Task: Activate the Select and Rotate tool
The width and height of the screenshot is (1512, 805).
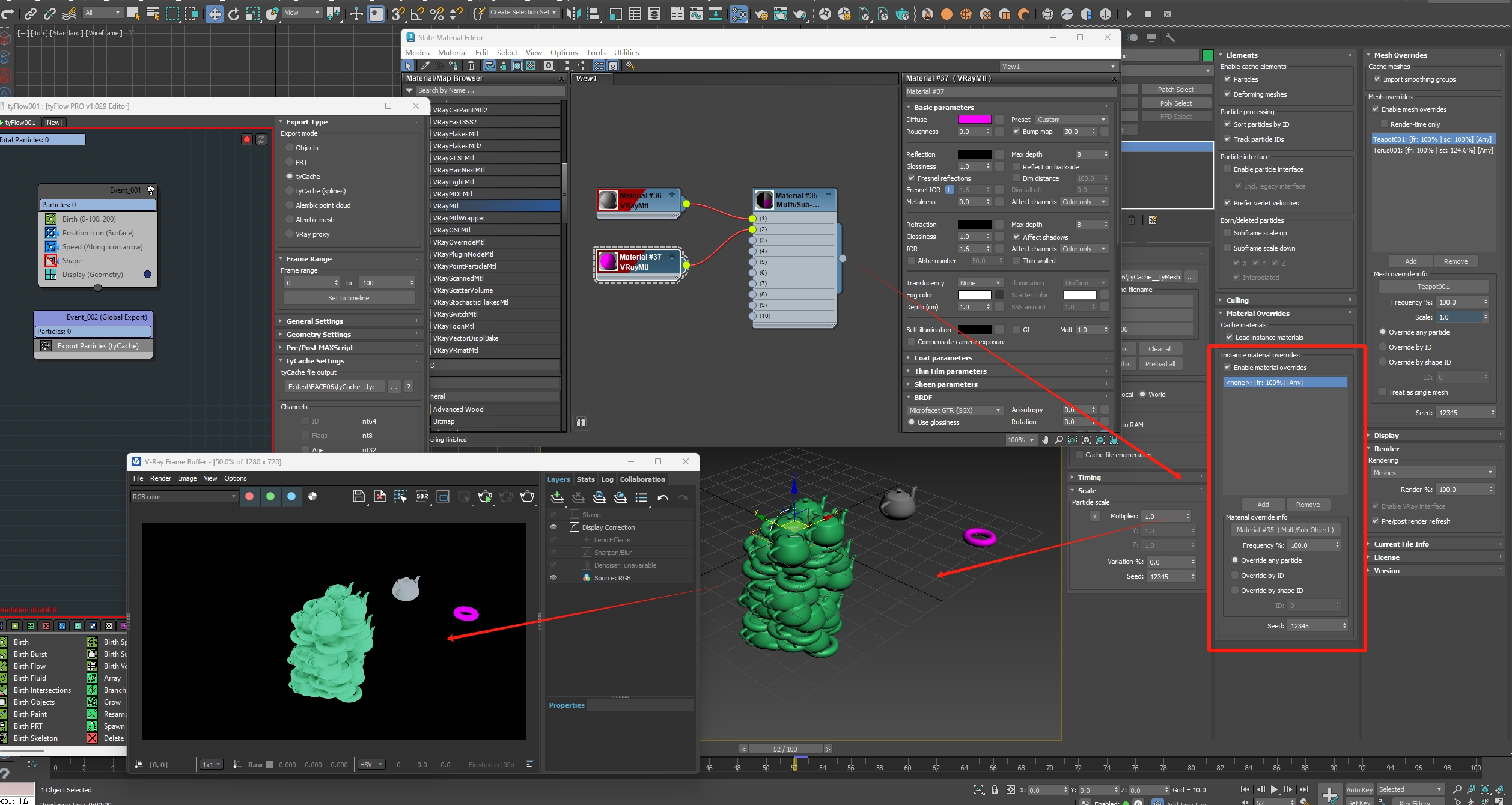Action: point(234,13)
